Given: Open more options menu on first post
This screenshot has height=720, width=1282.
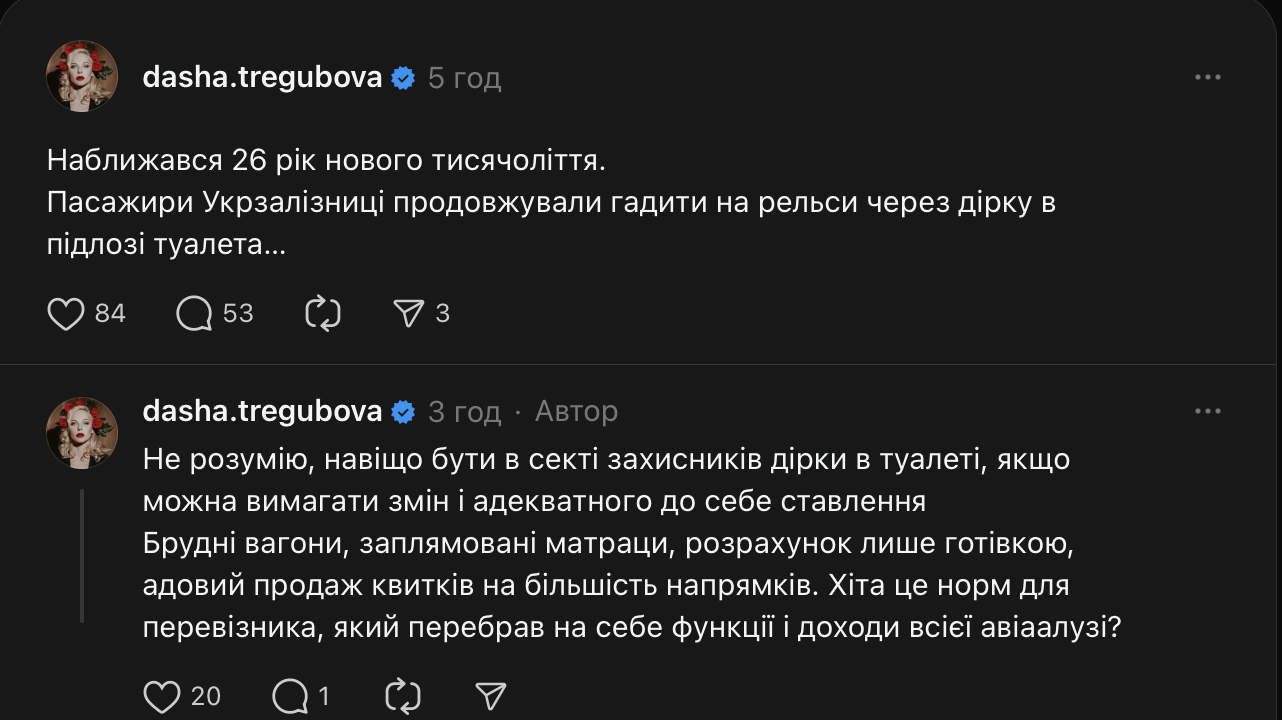Looking at the screenshot, I should (x=1208, y=78).
